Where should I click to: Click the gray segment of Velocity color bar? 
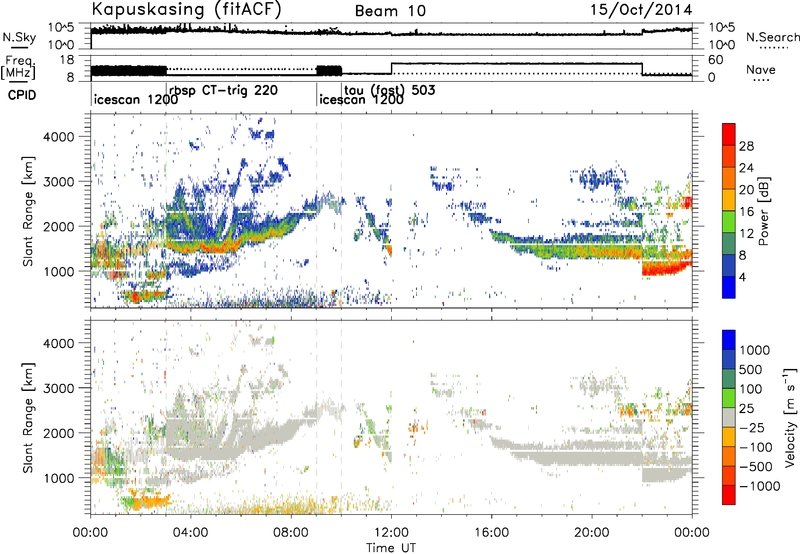point(729,417)
